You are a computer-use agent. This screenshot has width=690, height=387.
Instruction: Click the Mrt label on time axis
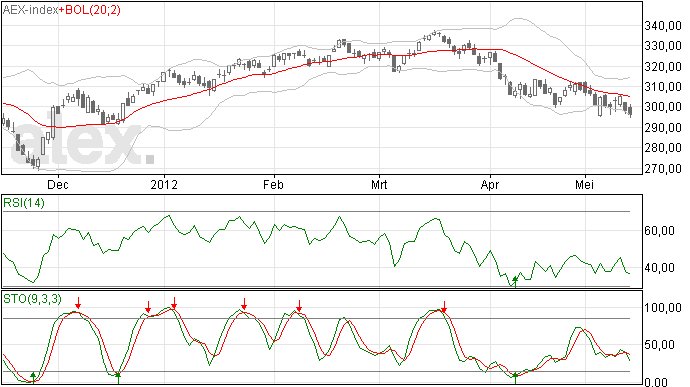[379, 184]
